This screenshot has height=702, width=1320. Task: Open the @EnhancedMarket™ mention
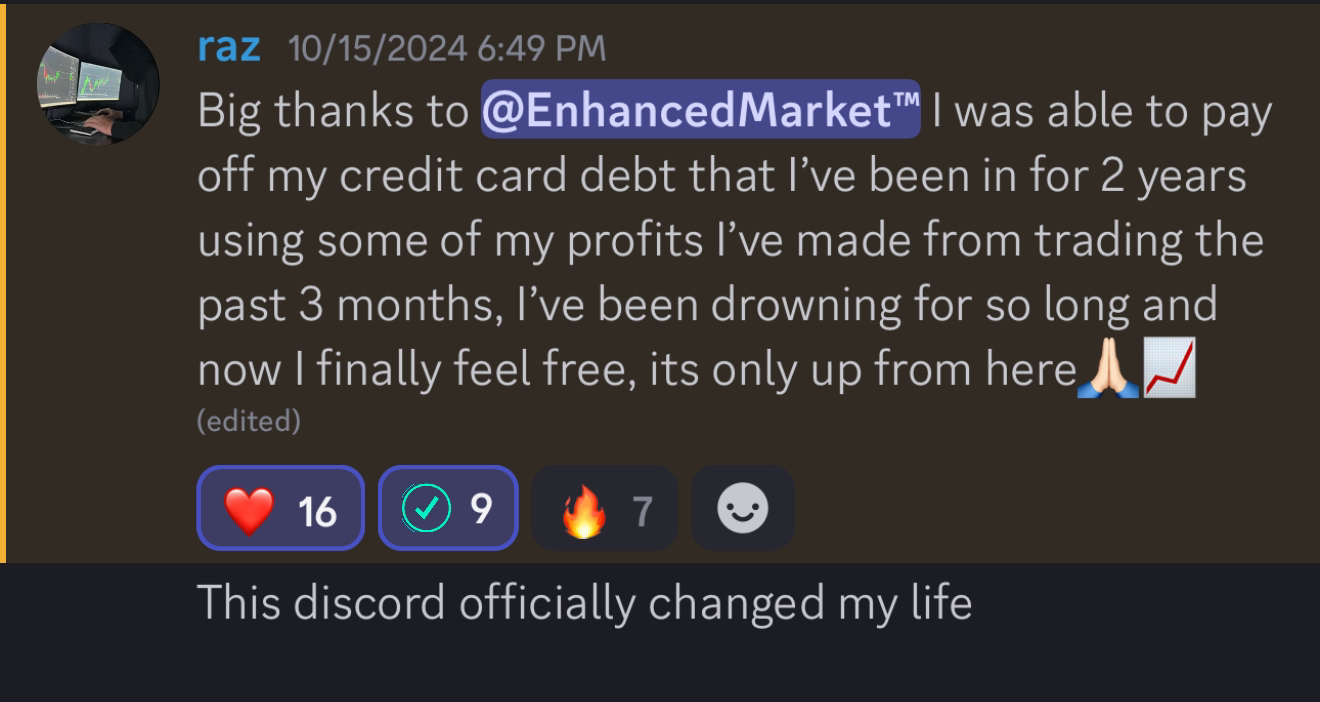pos(700,112)
